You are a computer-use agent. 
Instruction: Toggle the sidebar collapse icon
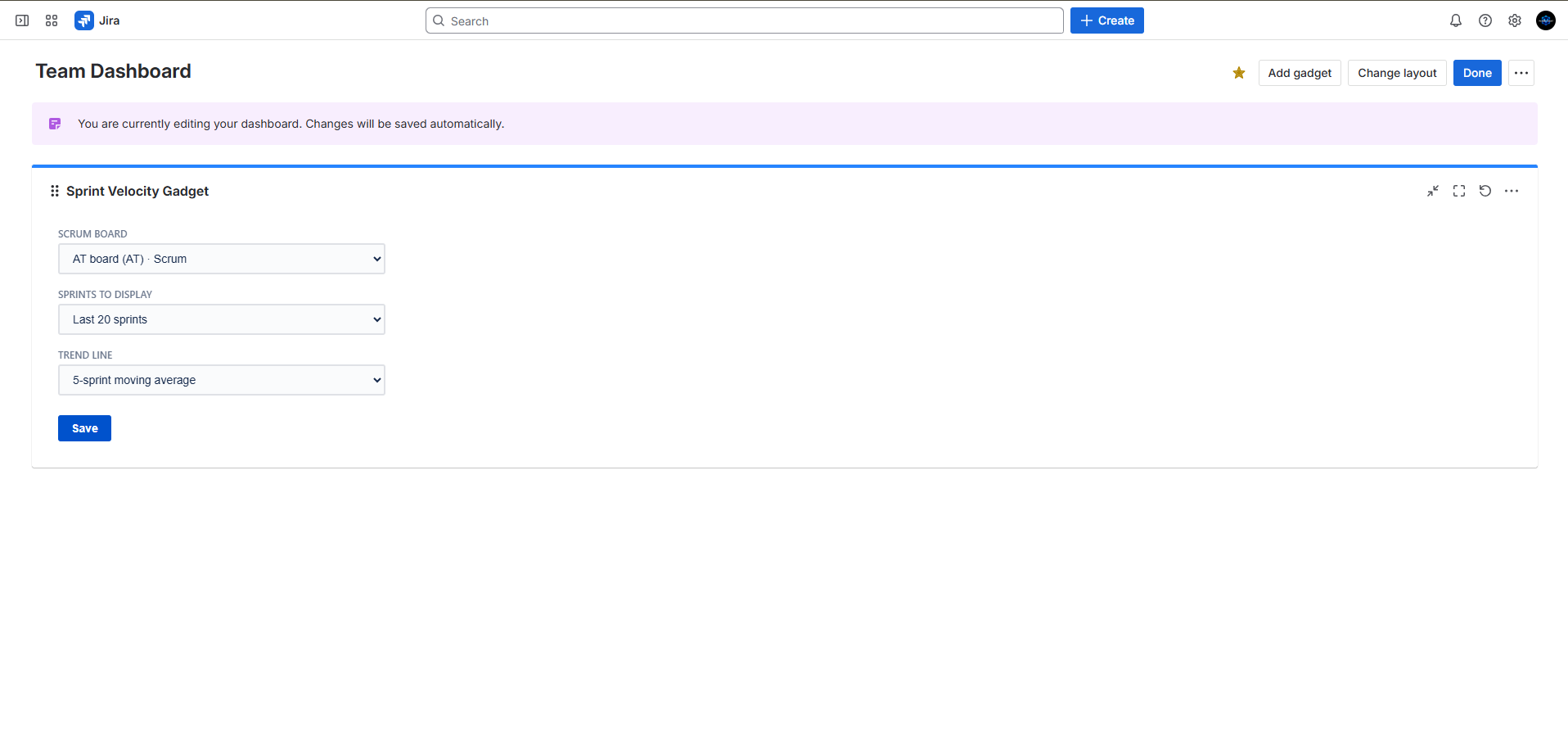pyautogui.click(x=22, y=20)
